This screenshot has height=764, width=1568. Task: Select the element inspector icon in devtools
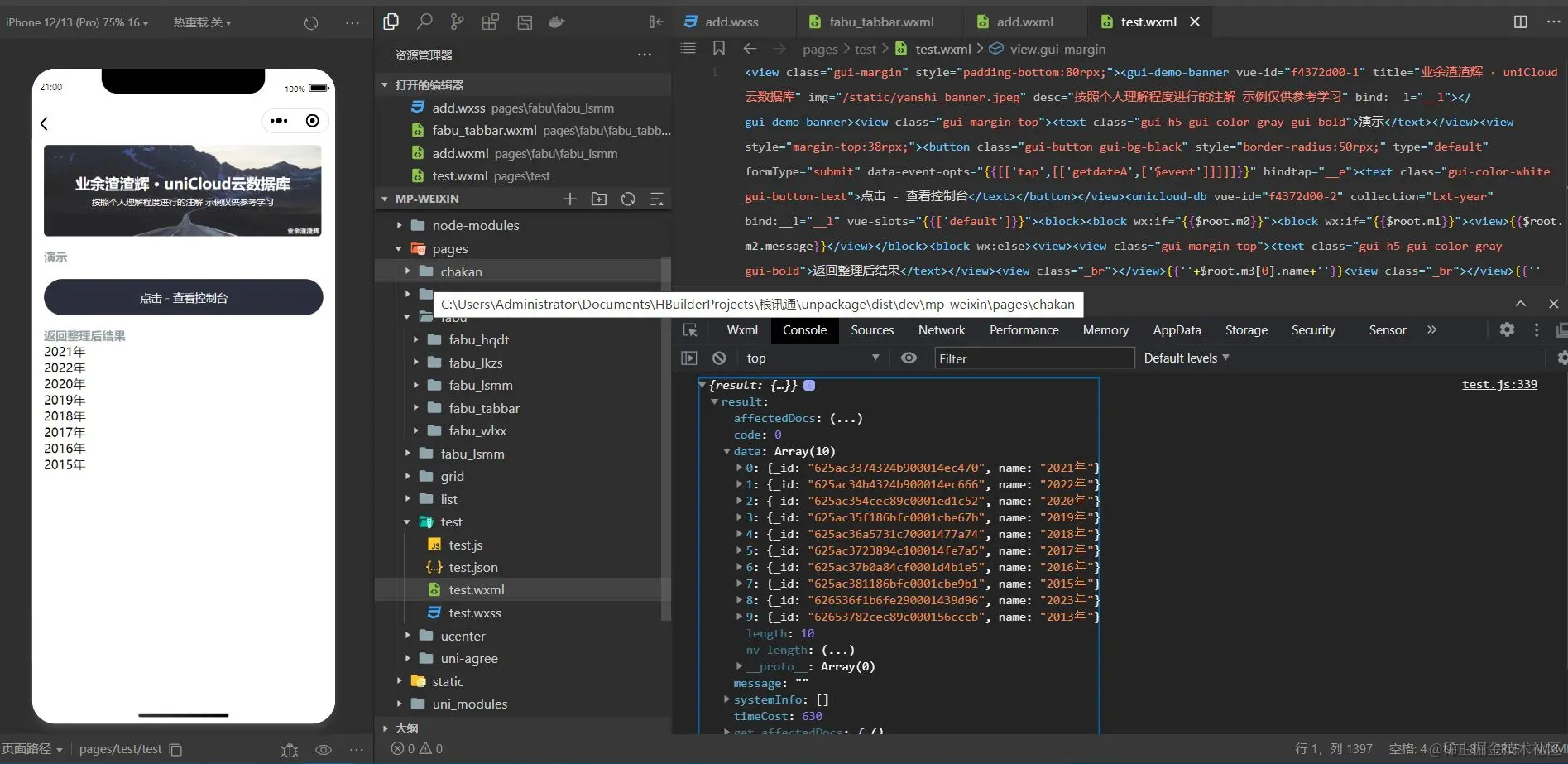(690, 329)
